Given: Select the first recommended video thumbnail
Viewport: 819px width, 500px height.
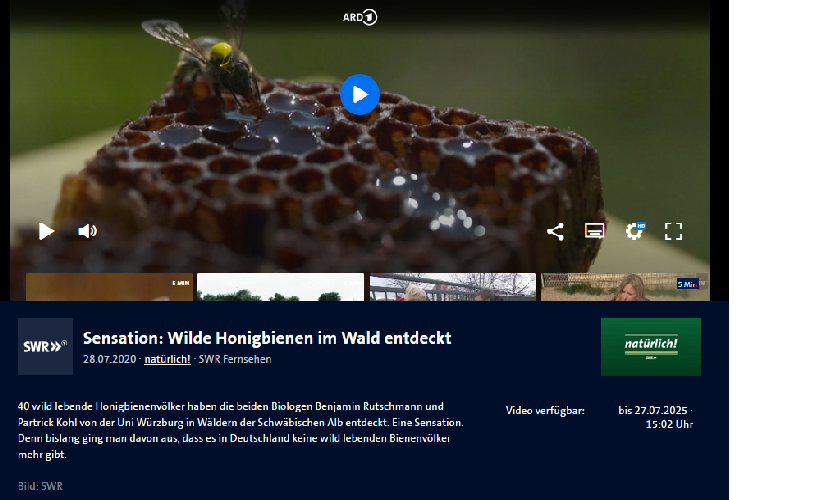Looking at the screenshot, I should point(109,287).
